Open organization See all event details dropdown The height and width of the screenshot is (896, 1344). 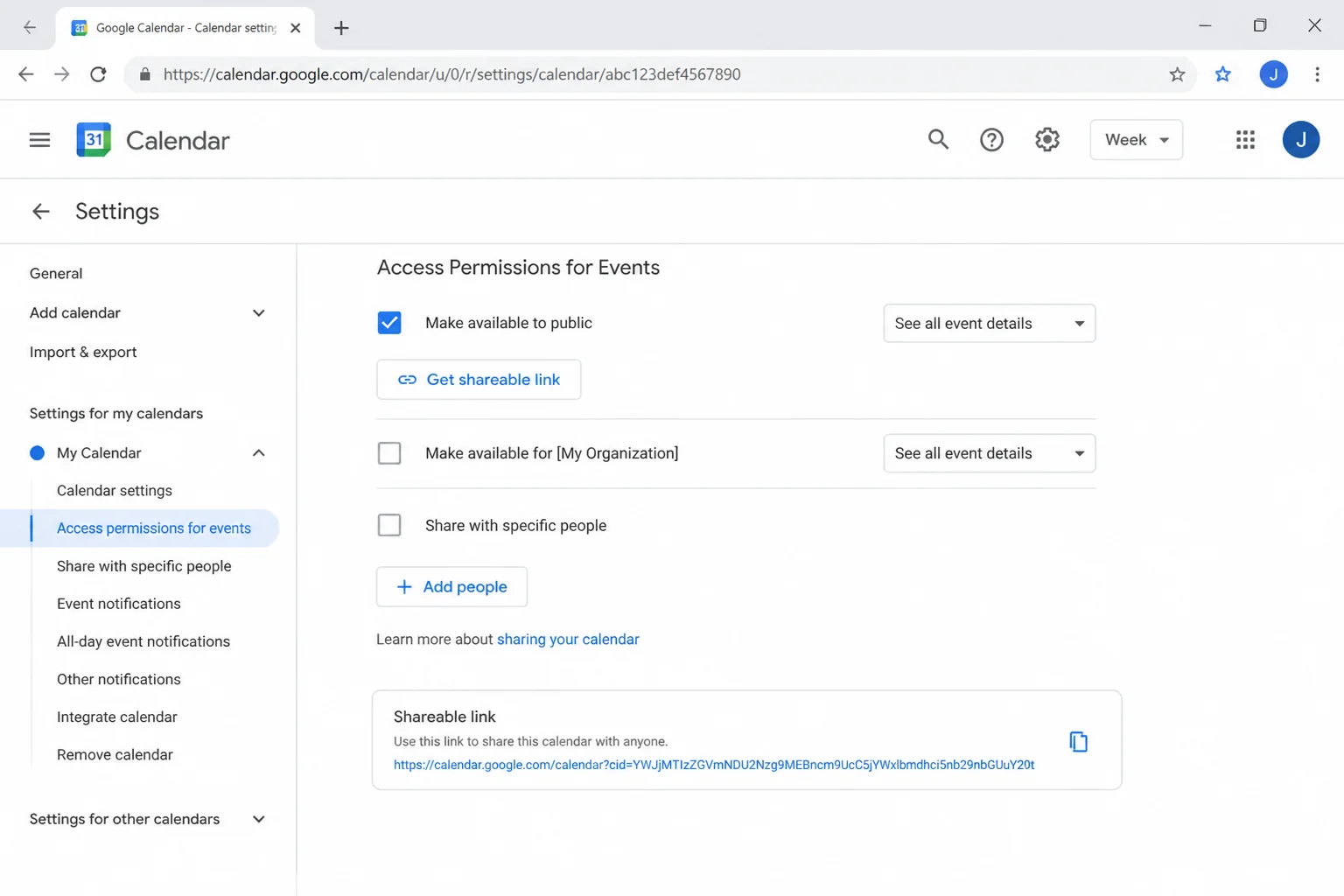[989, 453]
